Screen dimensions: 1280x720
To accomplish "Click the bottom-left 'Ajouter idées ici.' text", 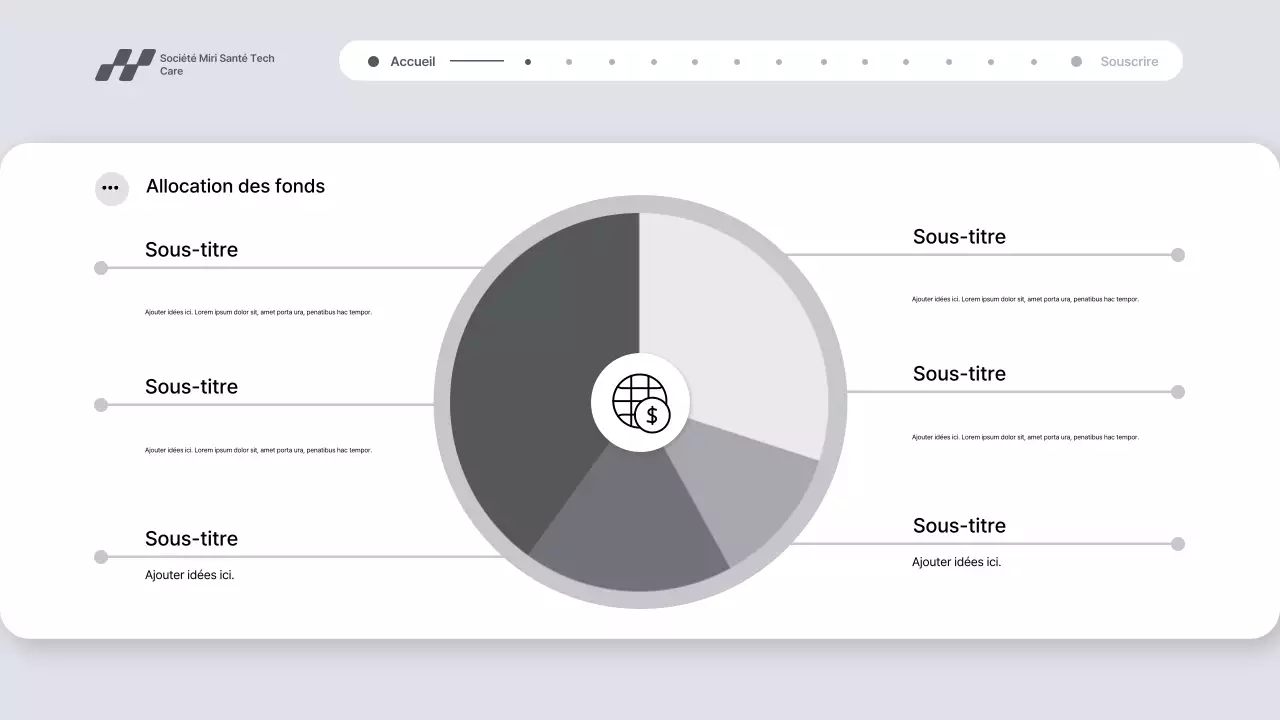I will point(189,575).
